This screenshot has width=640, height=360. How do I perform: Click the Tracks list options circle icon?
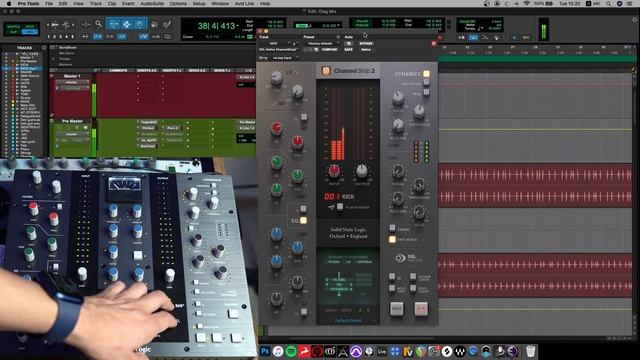(44, 48)
